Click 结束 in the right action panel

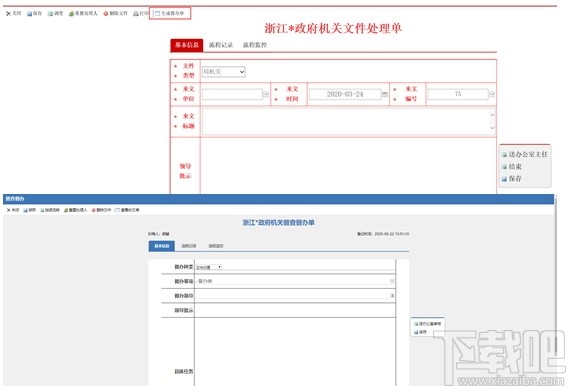(512, 167)
